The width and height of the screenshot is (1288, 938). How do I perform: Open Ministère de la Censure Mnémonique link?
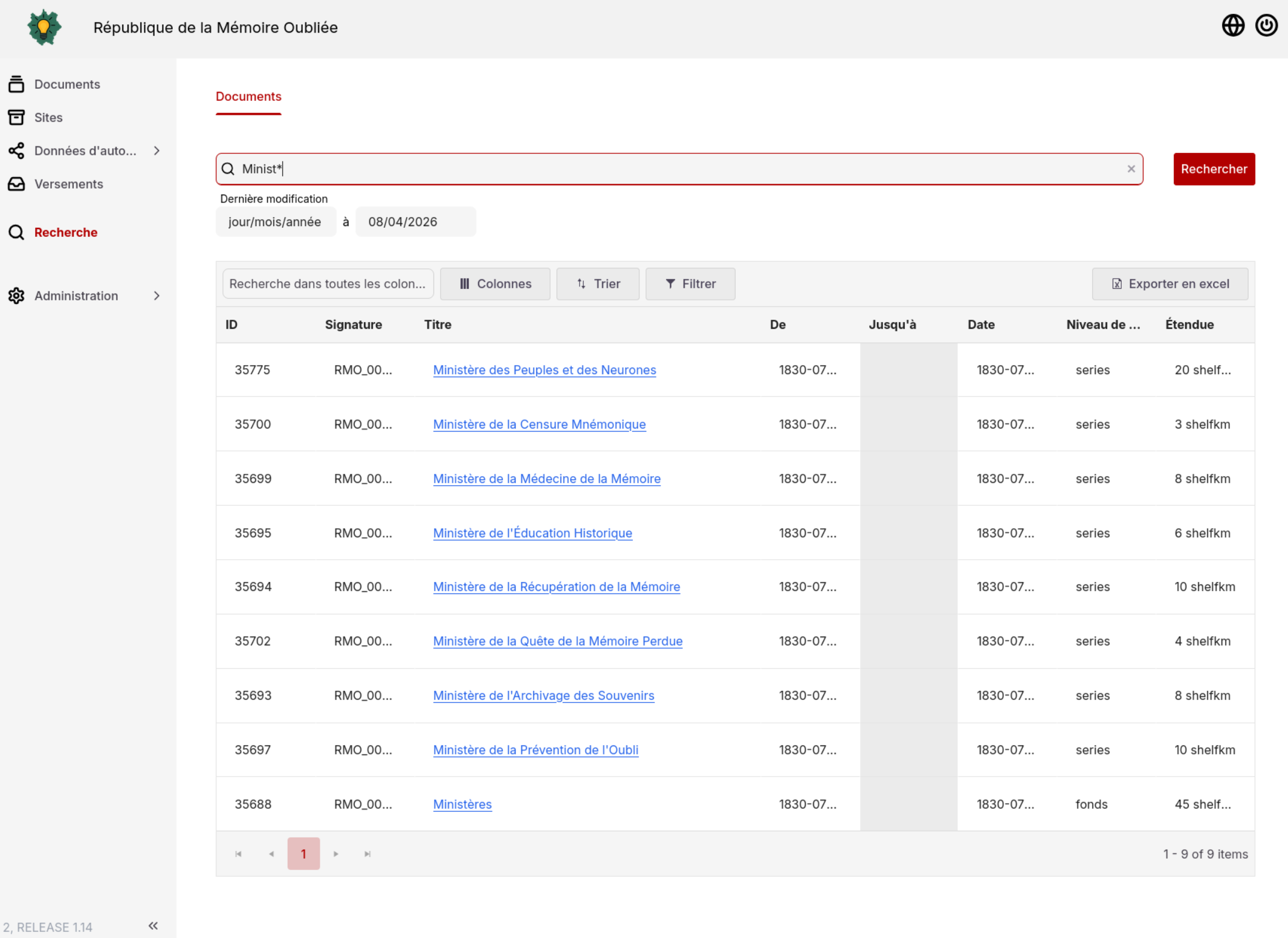[539, 424]
